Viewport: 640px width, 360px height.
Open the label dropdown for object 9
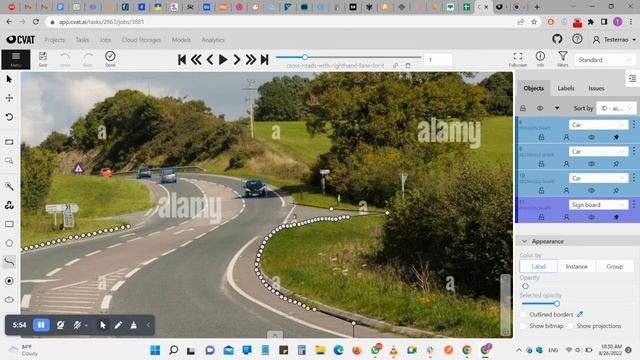point(598,151)
